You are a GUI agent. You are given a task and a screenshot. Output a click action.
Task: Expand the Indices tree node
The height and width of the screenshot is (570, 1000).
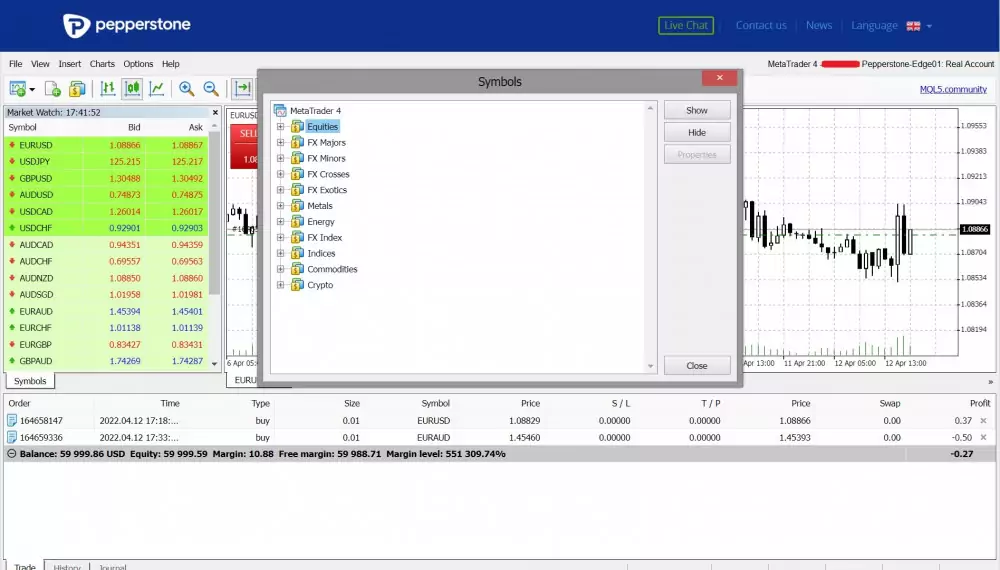281,253
